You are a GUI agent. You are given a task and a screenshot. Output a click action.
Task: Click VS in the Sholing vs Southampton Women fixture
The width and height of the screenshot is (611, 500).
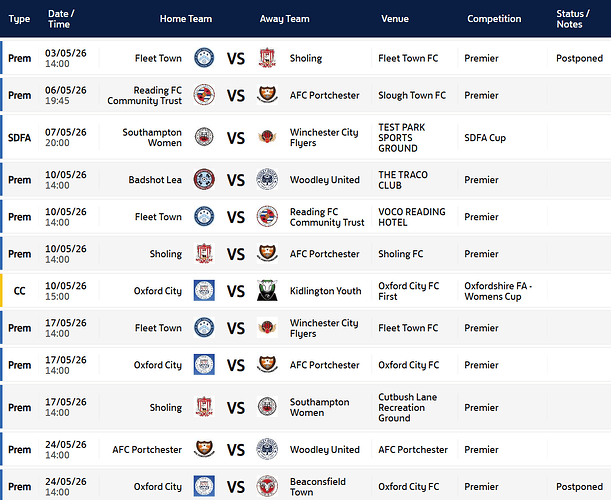pyautogui.click(x=236, y=408)
